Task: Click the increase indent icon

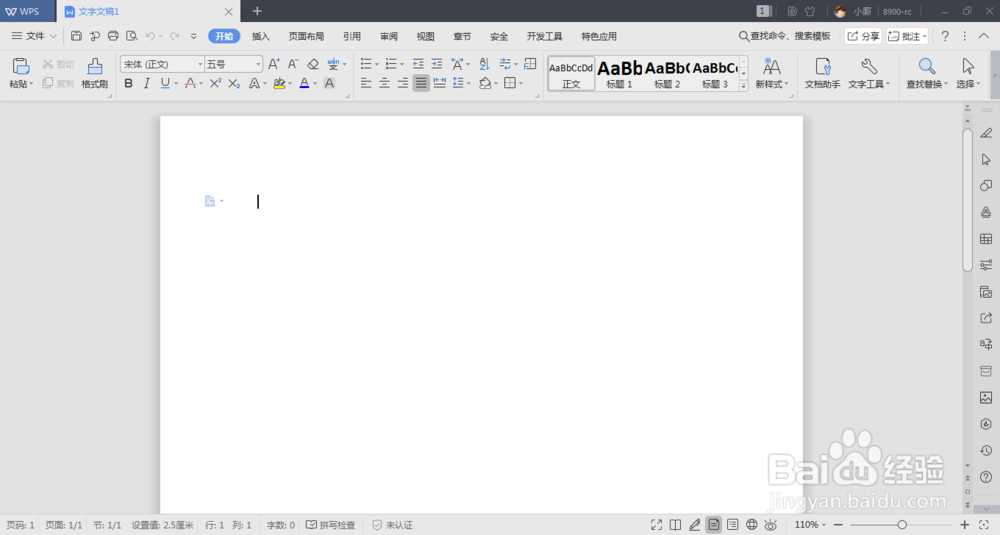Action: click(x=437, y=64)
